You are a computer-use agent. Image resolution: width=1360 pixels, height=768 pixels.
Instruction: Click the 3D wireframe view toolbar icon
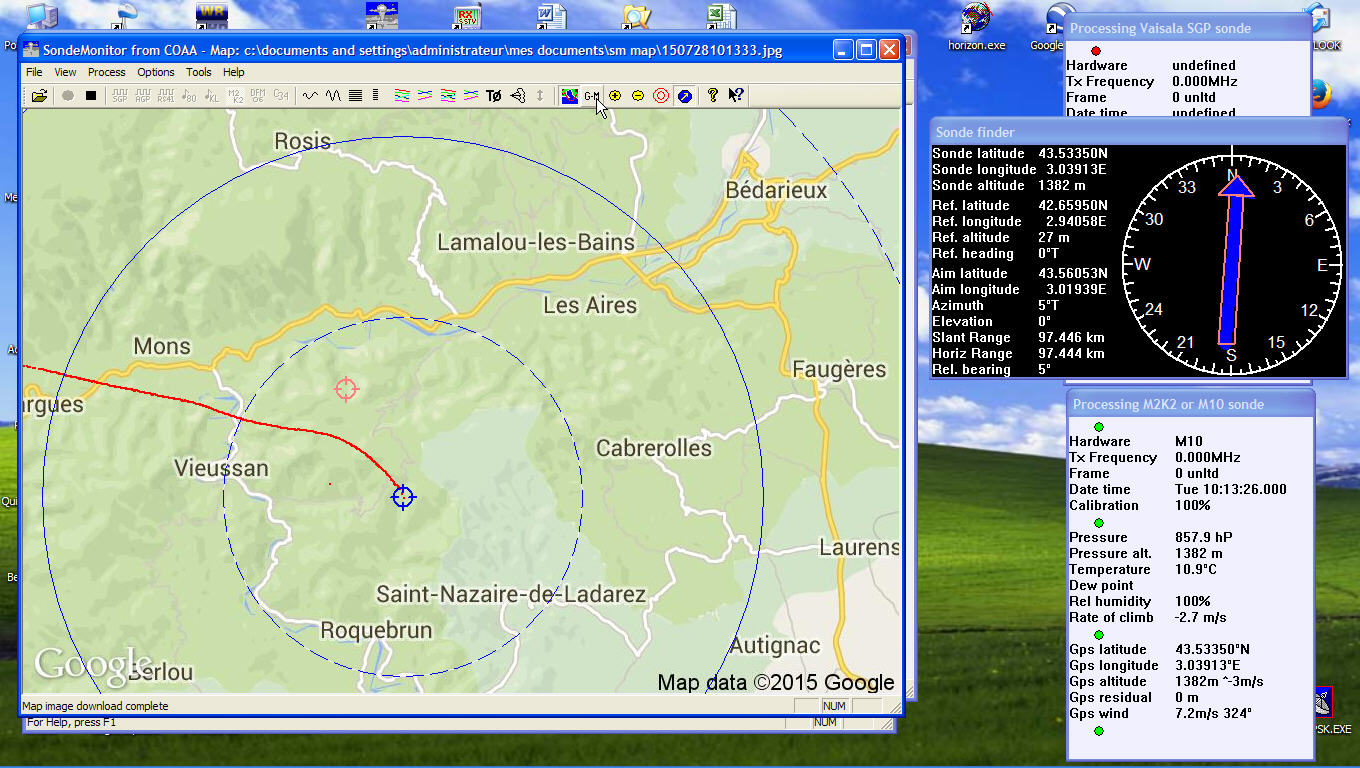tap(518, 96)
